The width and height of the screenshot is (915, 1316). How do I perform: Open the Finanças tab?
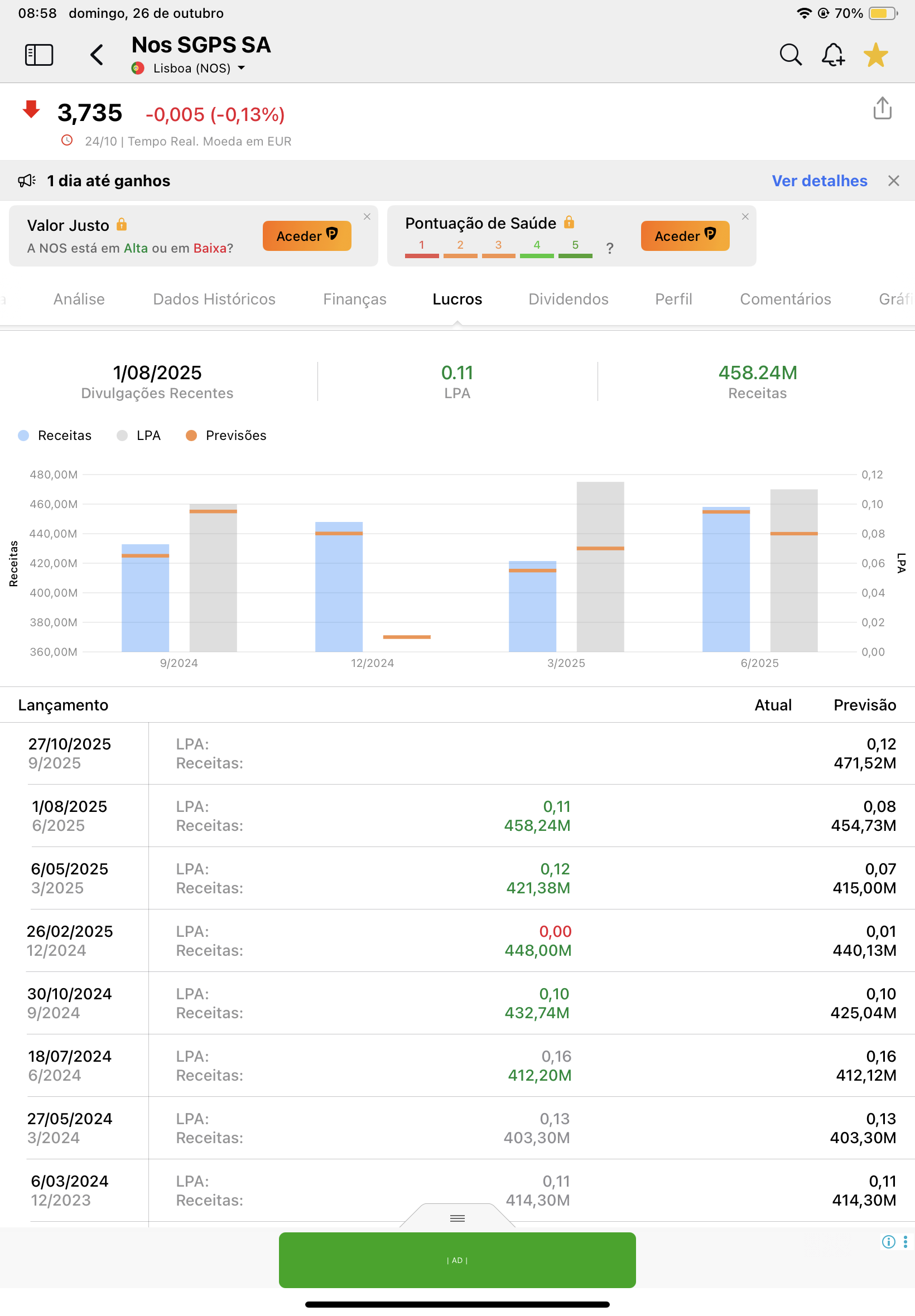354,299
